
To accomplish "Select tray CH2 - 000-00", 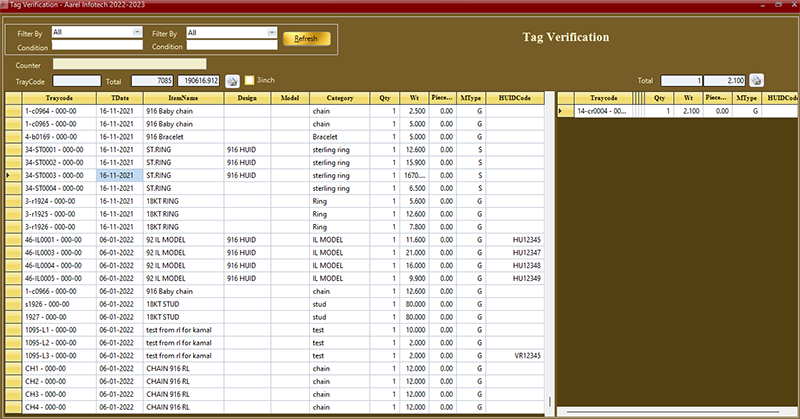I will (59, 381).
